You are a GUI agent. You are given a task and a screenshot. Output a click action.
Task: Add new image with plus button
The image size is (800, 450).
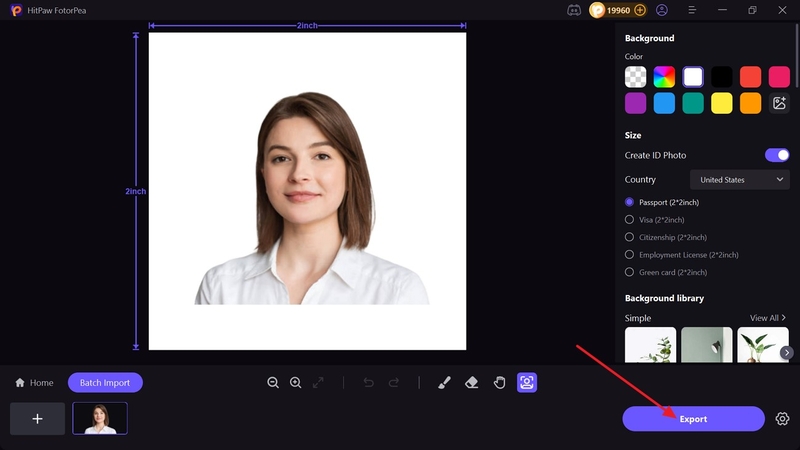tap(37, 419)
